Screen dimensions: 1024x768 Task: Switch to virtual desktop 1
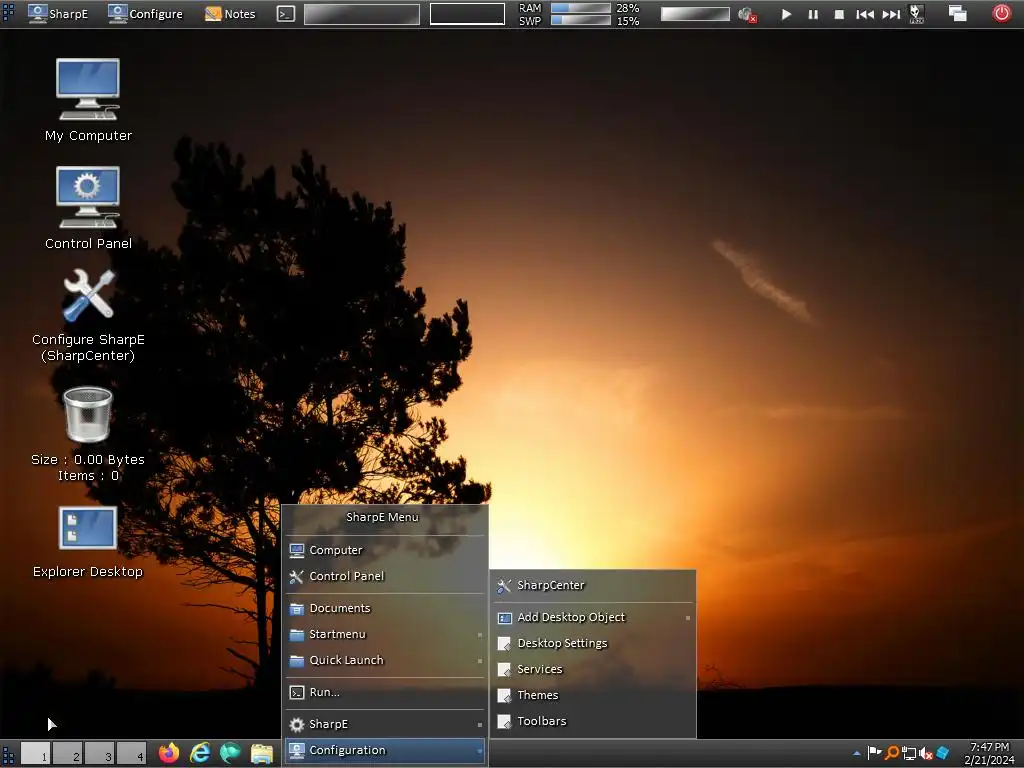[x=36, y=754]
